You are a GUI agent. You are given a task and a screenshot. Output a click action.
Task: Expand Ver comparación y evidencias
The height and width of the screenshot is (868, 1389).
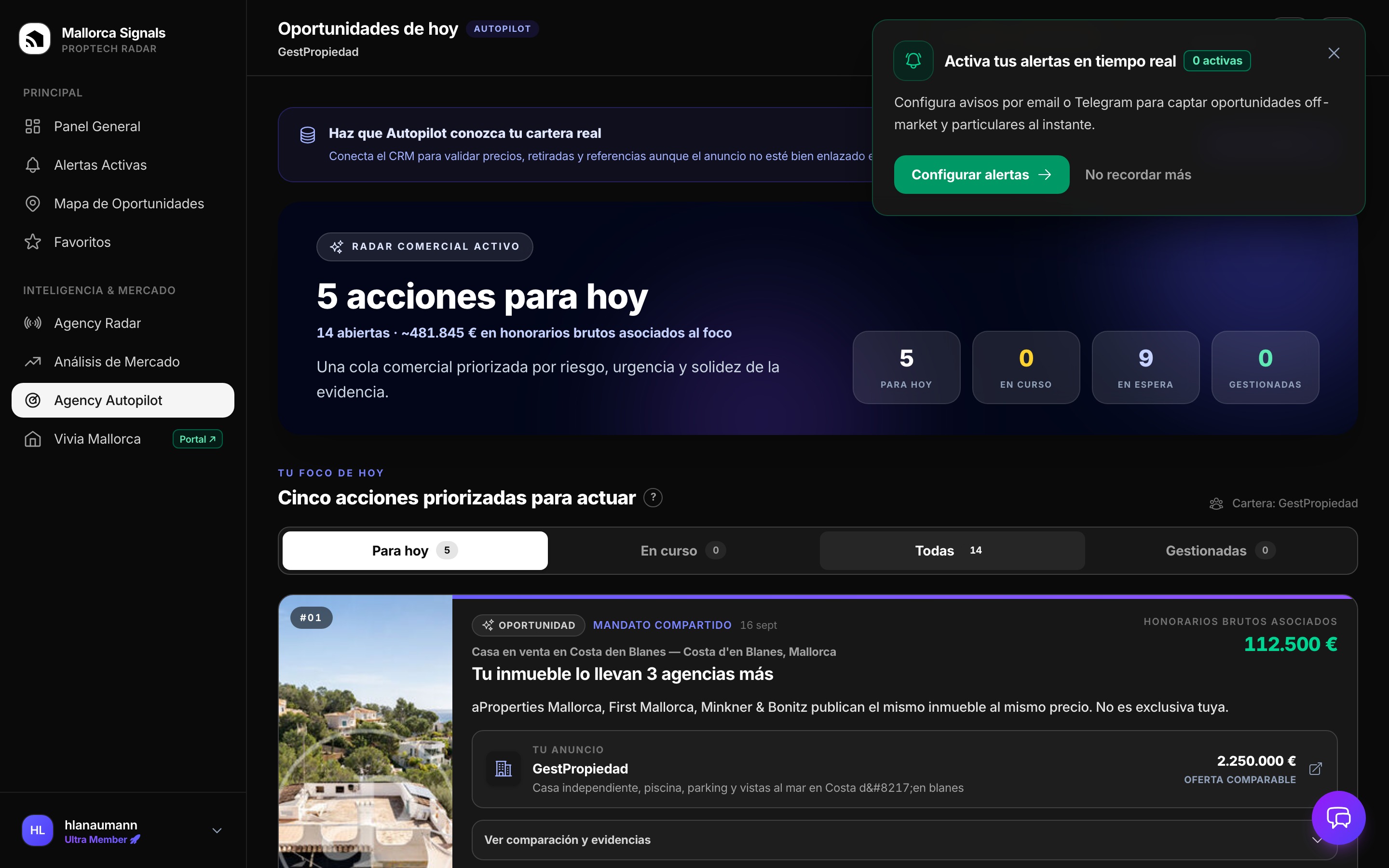(x=905, y=840)
